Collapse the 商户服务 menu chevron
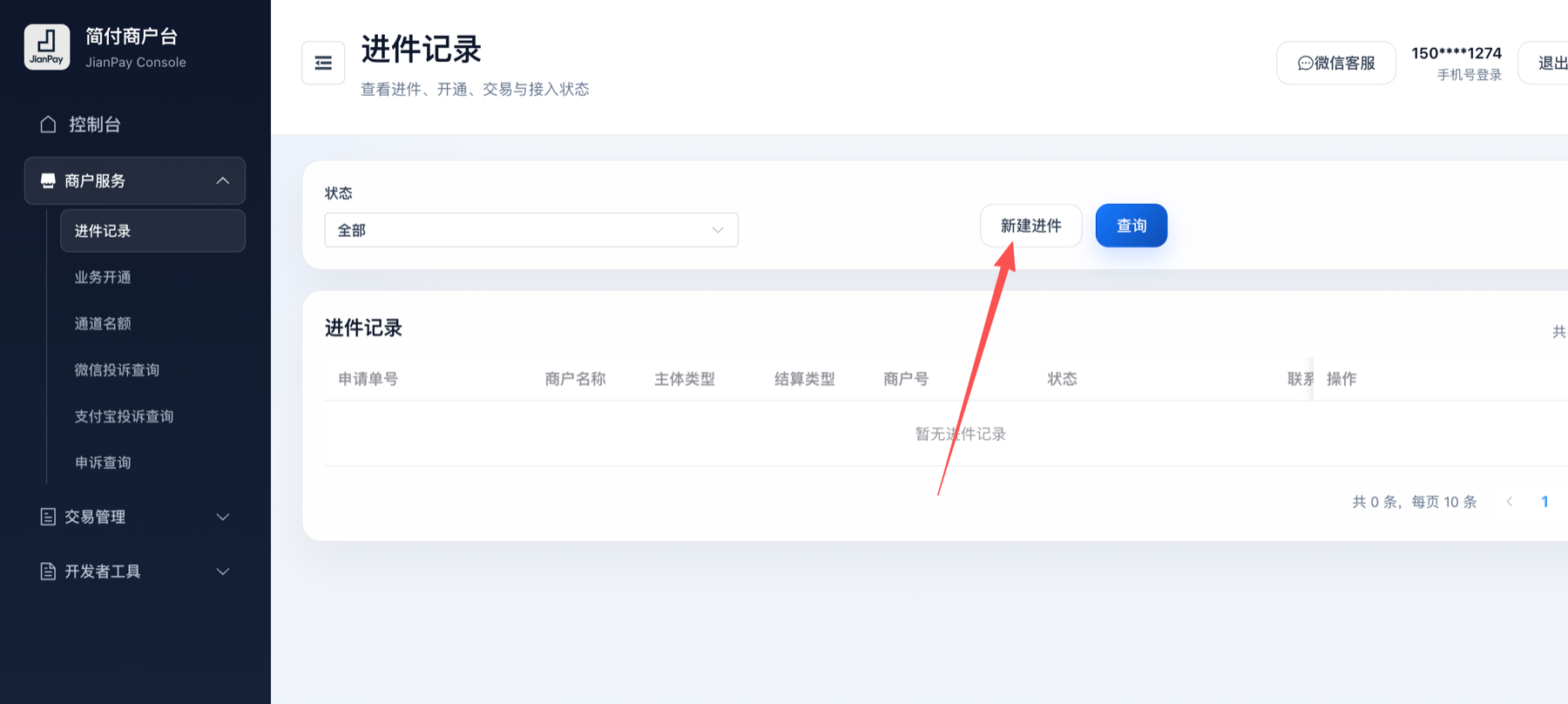 [x=223, y=180]
